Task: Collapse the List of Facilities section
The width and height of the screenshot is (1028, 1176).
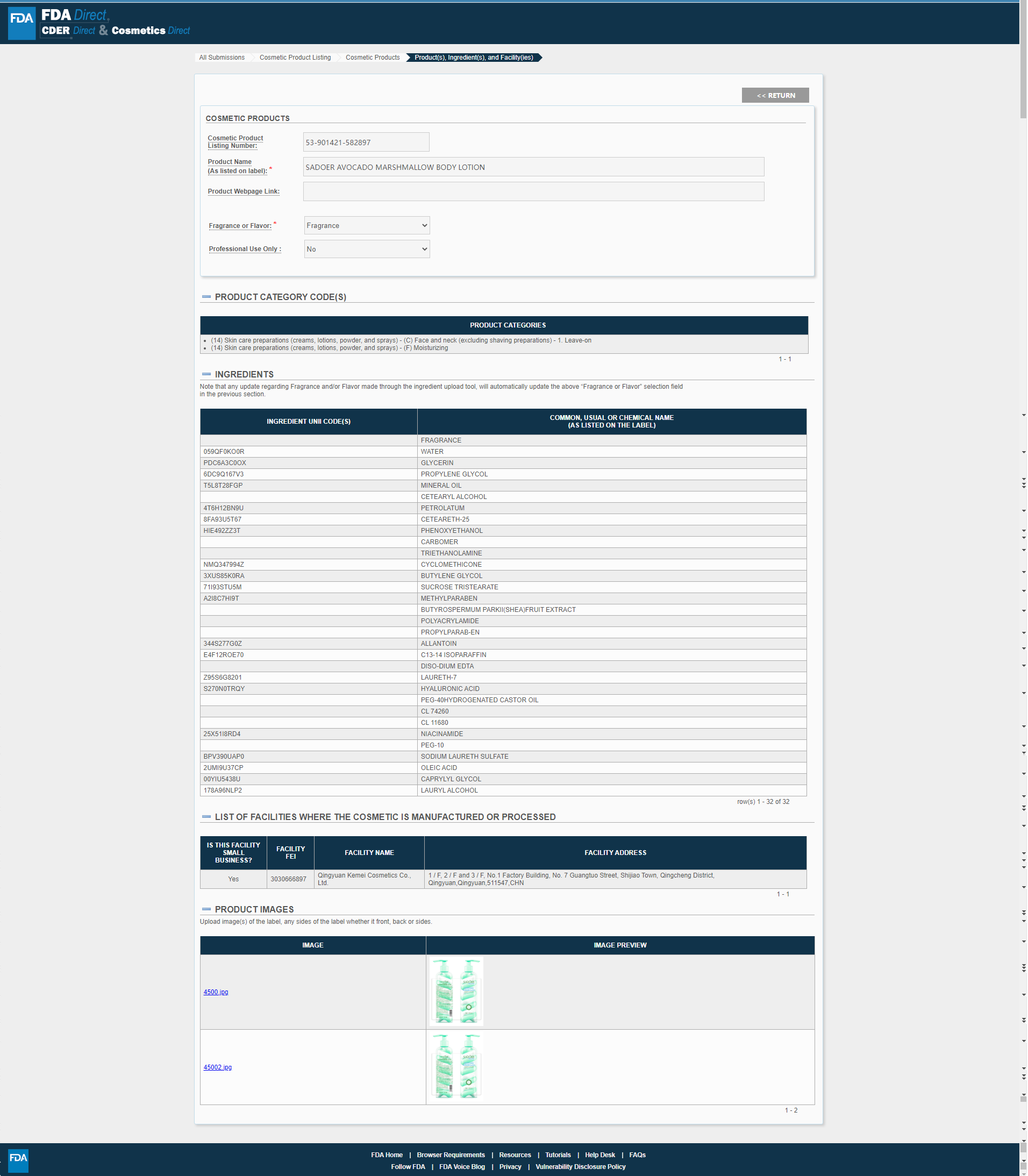Action: point(206,817)
